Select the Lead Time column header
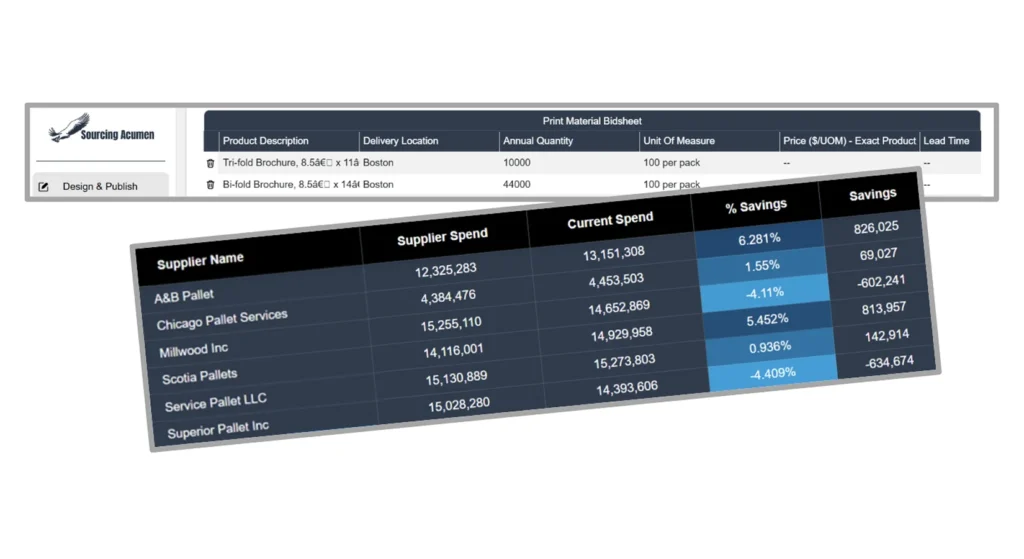This screenshot has height=559, width=1024. 950,141
